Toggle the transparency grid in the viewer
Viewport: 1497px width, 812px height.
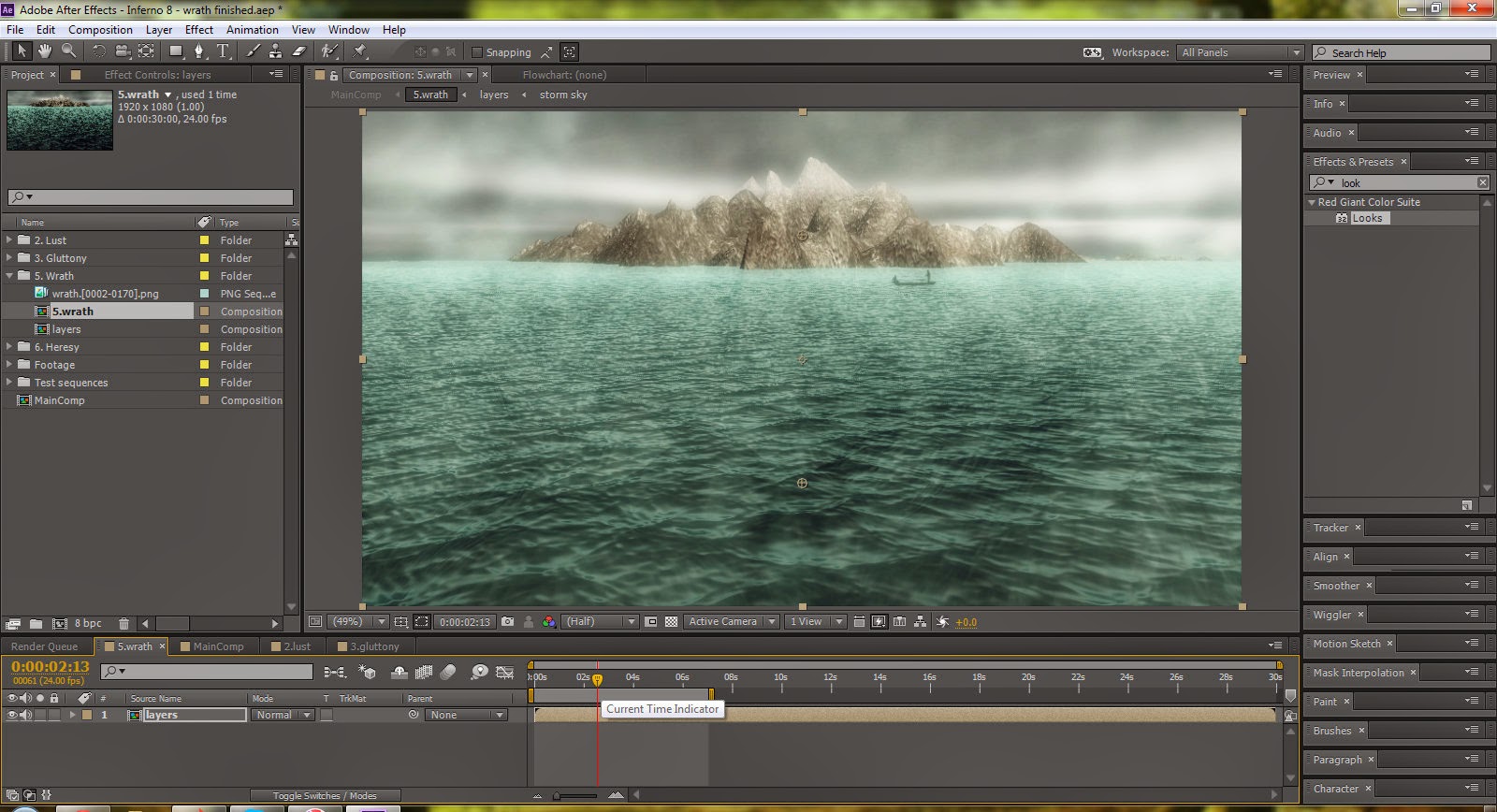671,621
